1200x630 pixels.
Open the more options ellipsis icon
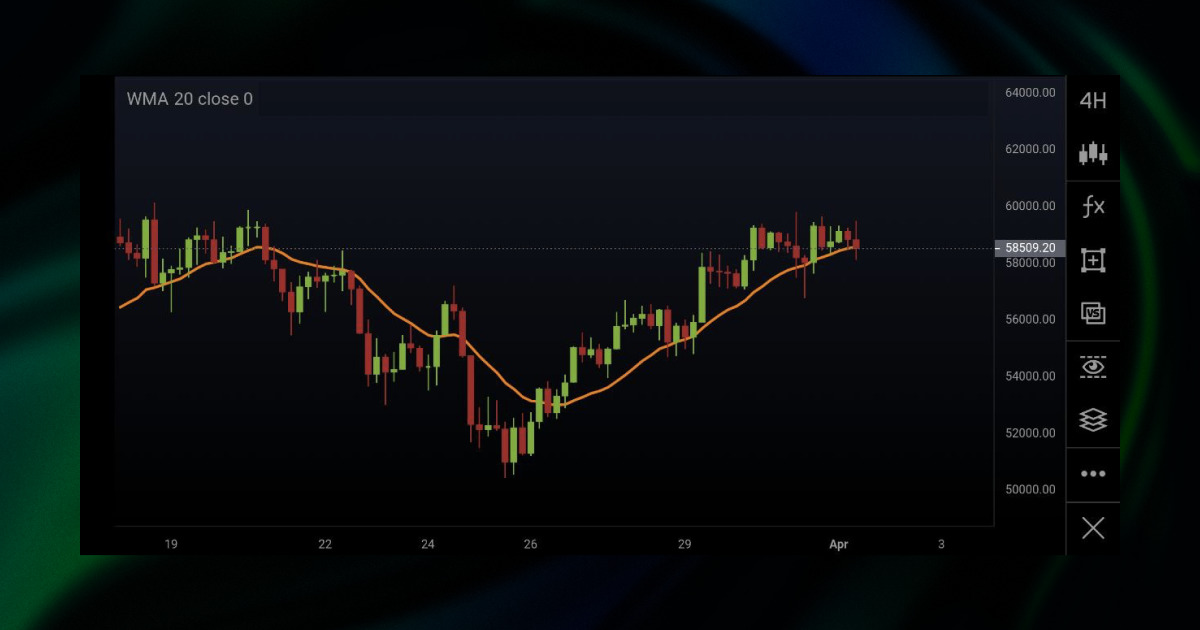coord(1093,473)
